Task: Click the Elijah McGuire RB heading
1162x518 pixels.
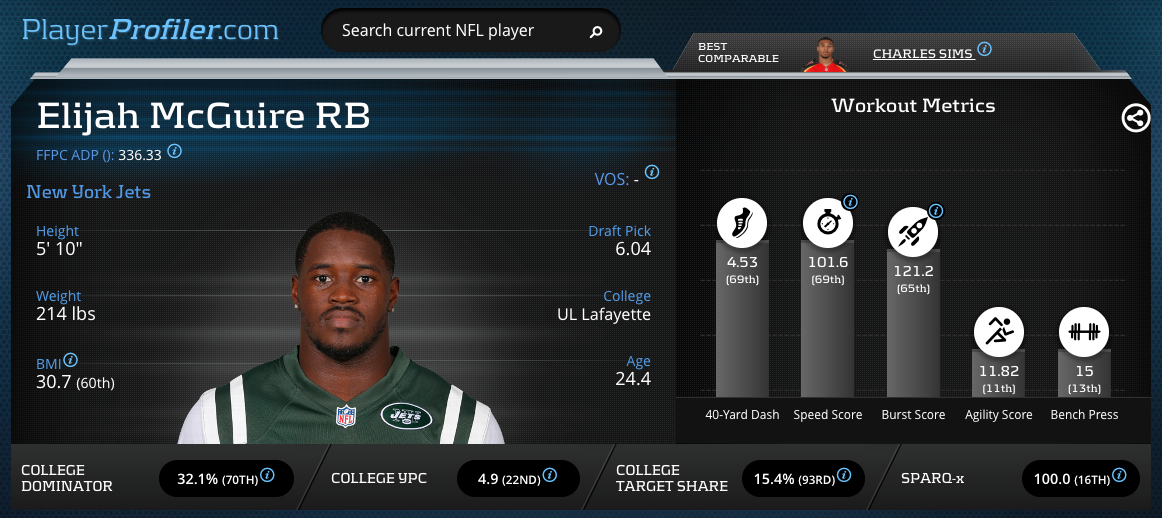Action: 203,116
